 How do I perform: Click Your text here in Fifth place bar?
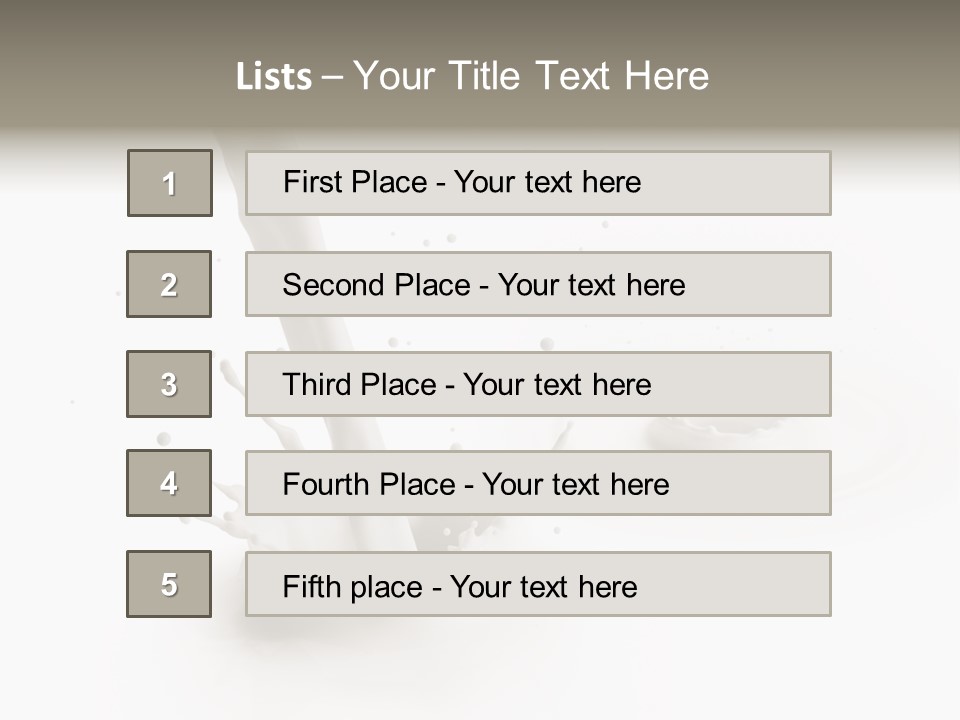(543, 586)
